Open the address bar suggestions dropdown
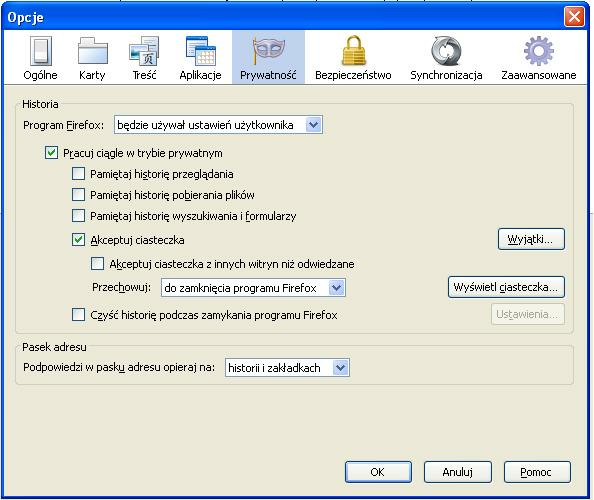Viewport: 594px width, 500px height. [287, 368]
